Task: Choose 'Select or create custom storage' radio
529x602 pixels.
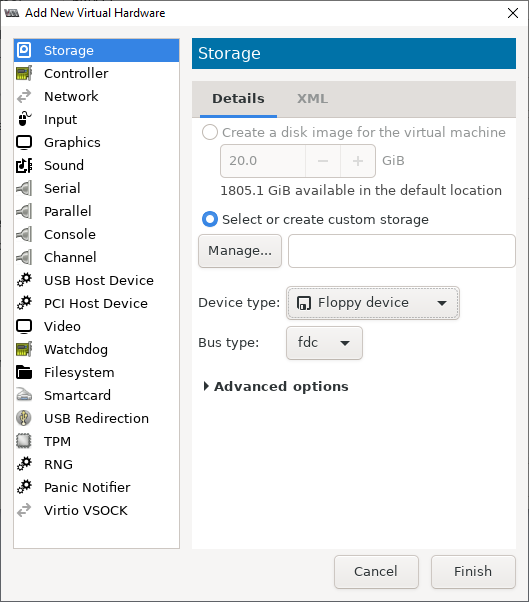Action: [210, 220]
